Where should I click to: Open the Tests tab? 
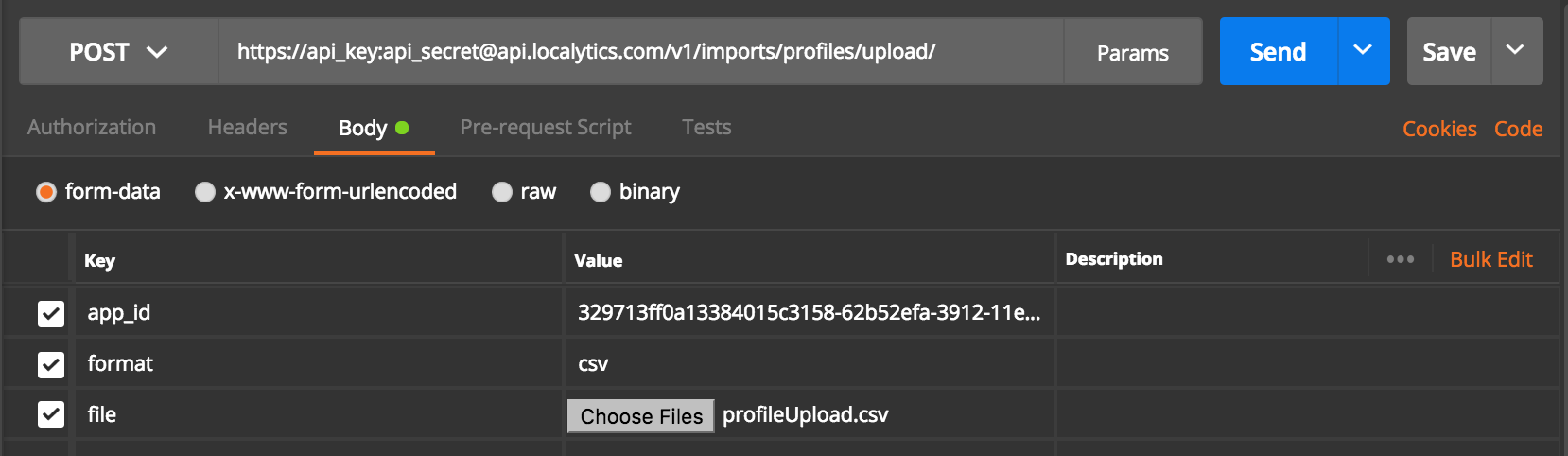point(706,127)
